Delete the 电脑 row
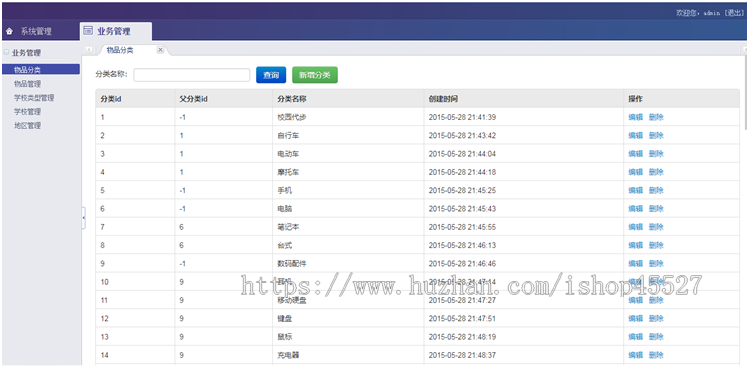 [656, 208]
